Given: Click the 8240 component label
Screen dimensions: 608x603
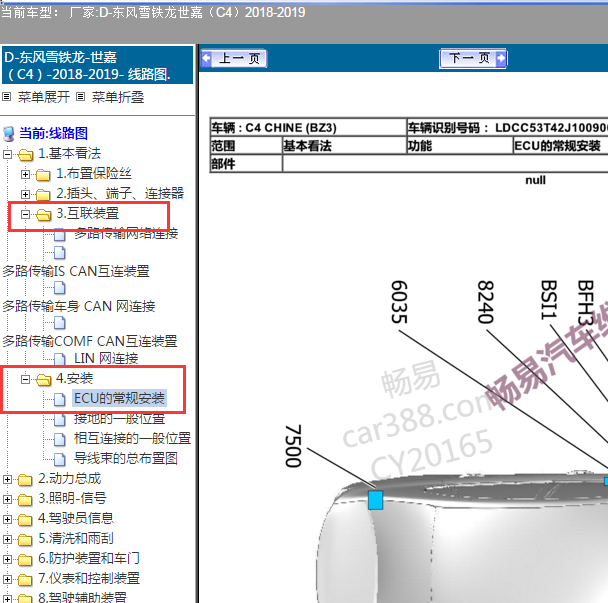Looking at the screenshot, I should (486, 302).
